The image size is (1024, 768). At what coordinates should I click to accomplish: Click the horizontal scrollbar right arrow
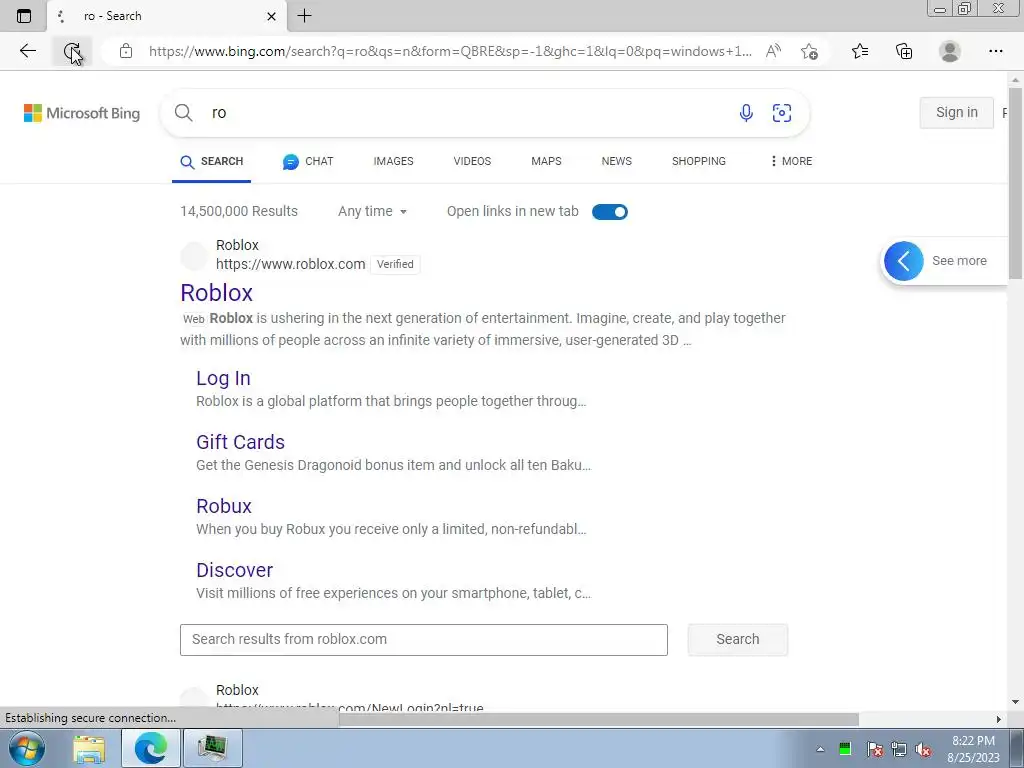(999, 719)
